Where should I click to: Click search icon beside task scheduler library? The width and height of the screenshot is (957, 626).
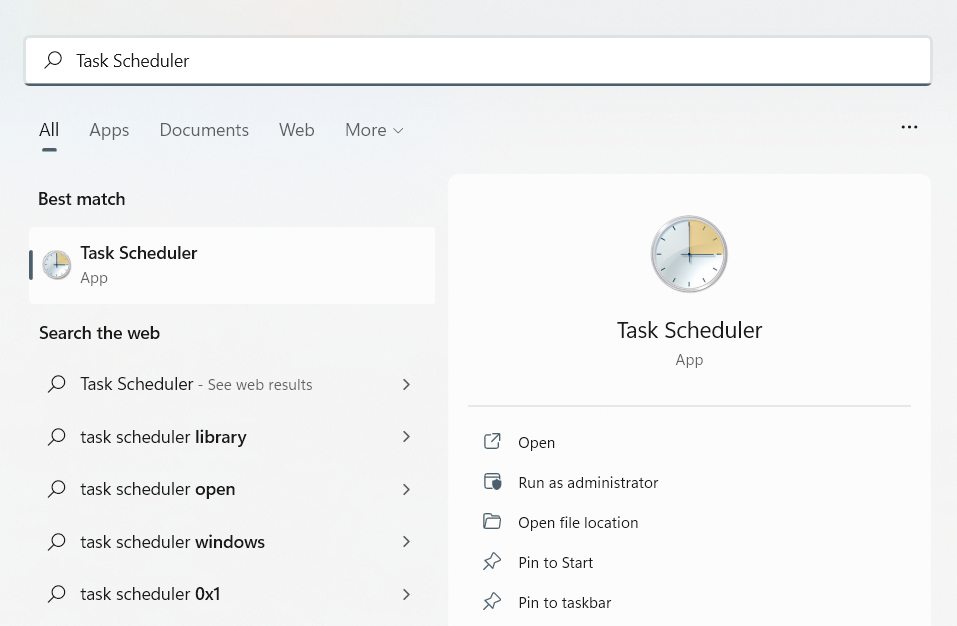57,436
